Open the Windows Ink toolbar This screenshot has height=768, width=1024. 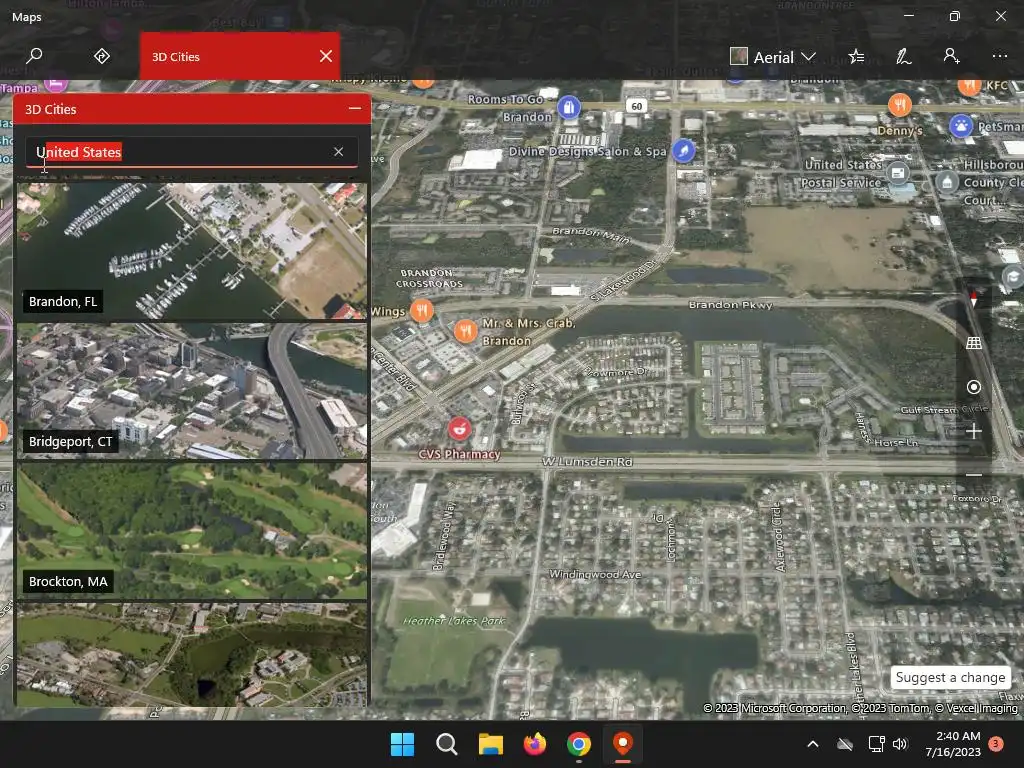903,57
